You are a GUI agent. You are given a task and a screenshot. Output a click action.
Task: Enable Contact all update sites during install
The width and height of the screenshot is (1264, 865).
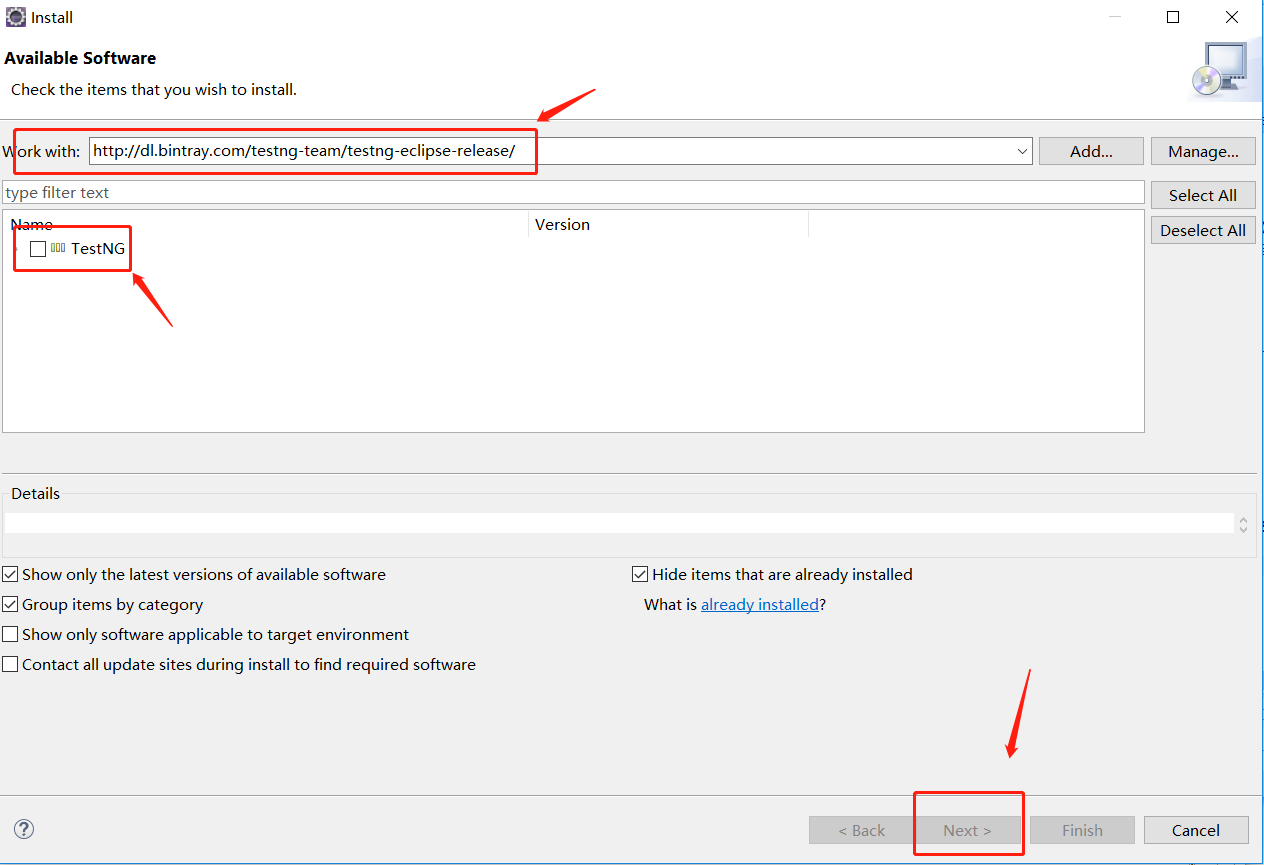pos(10,665)
